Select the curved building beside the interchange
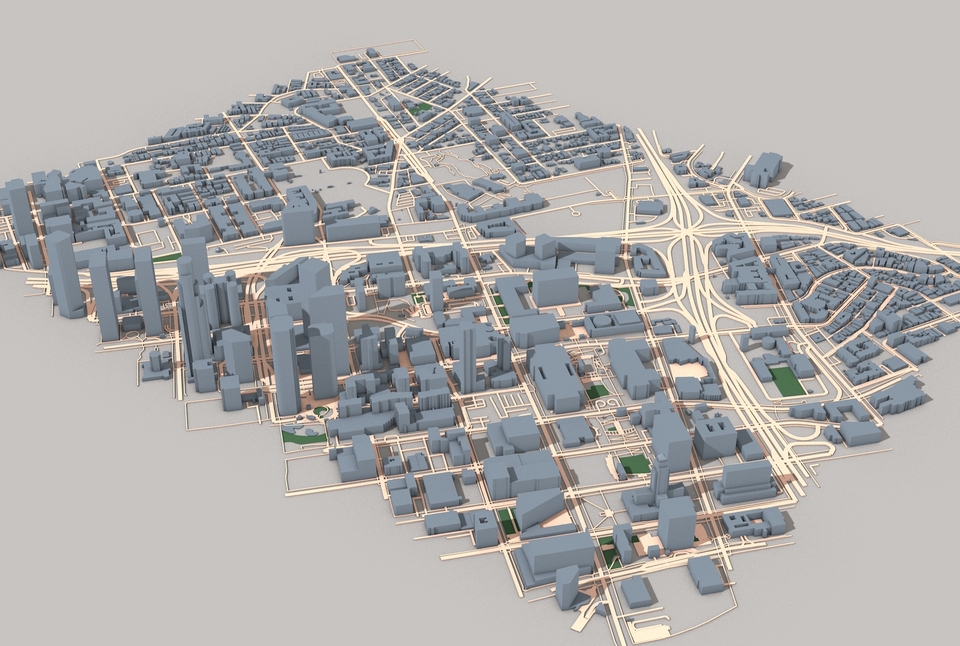 pos(649,262)
